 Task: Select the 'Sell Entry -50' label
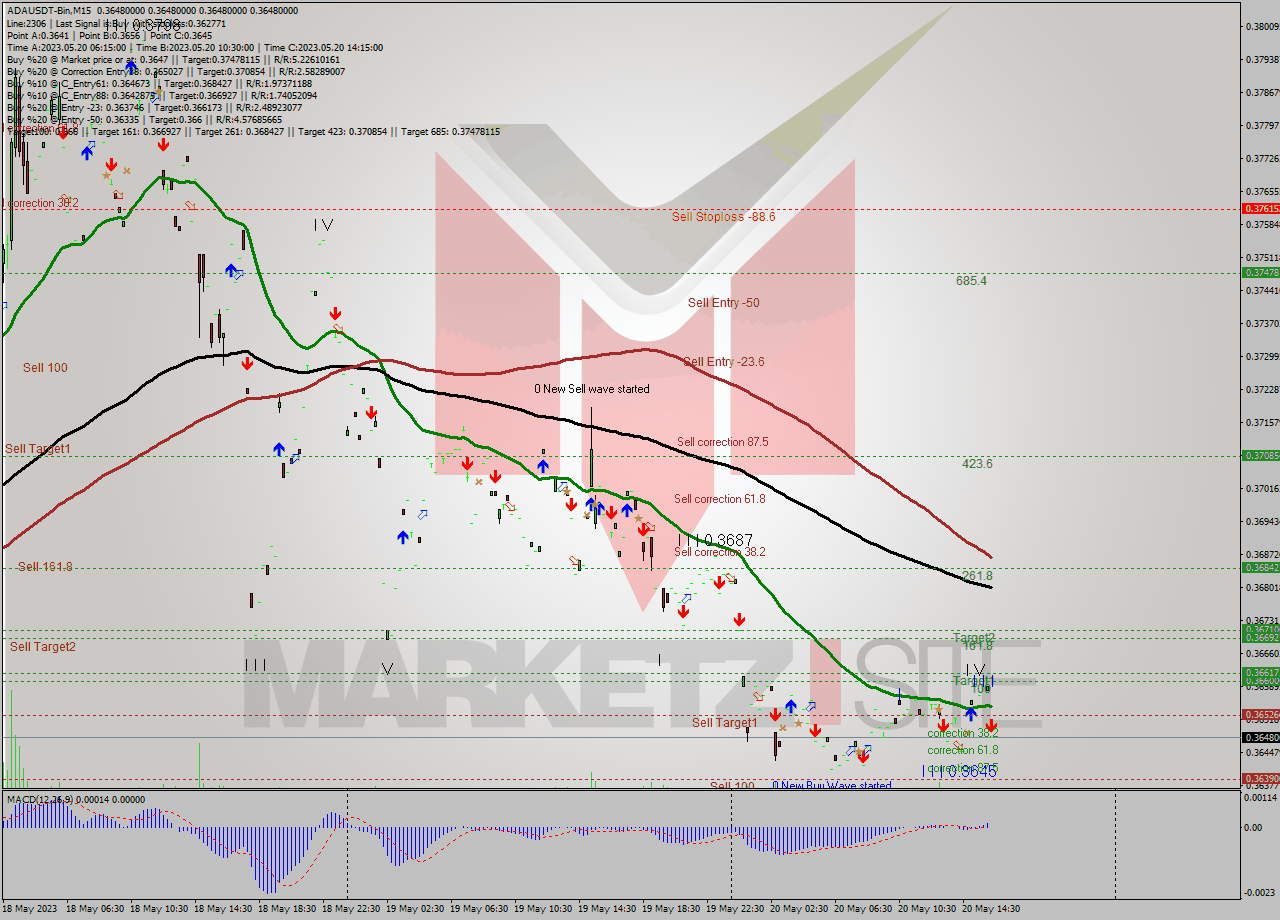[723, 302]
